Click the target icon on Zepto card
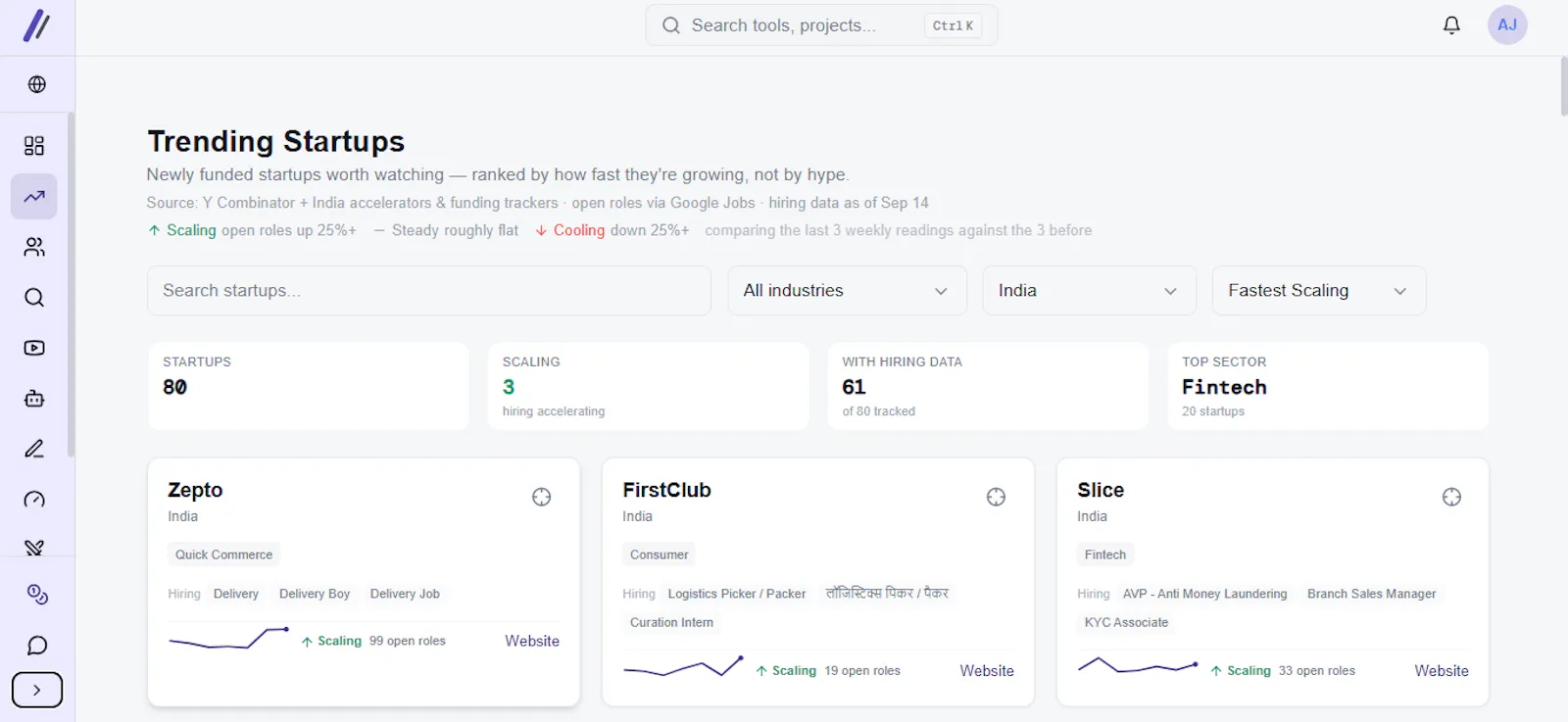 point(541,497)
